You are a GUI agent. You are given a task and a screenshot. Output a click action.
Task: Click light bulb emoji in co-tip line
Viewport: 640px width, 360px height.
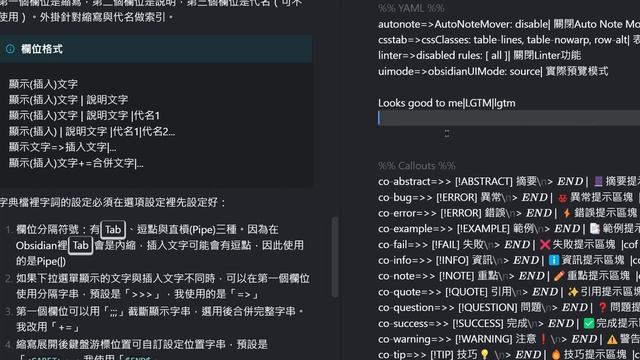click(x=484, y=354)
